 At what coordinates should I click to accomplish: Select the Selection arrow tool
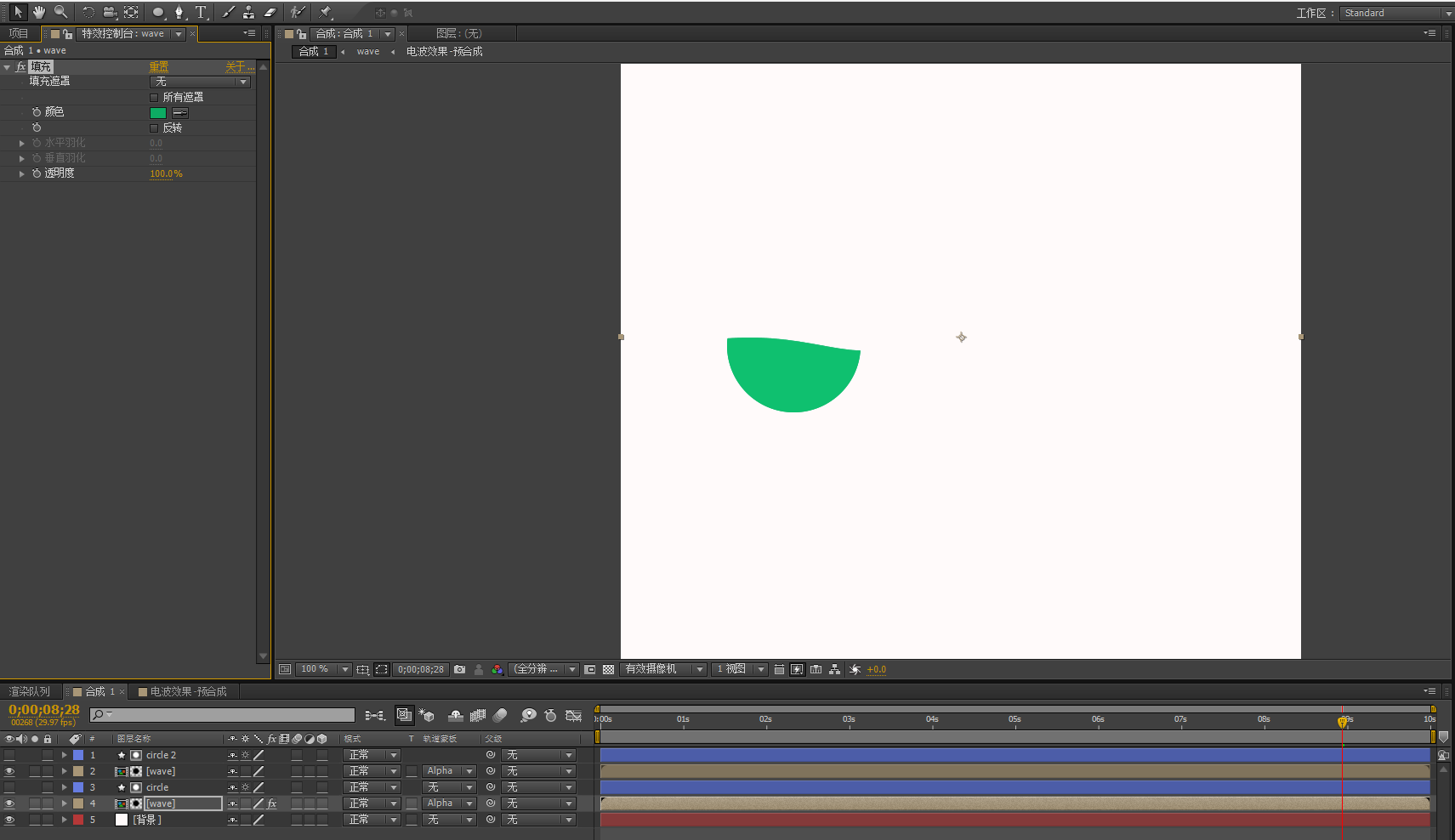[18, 12]
